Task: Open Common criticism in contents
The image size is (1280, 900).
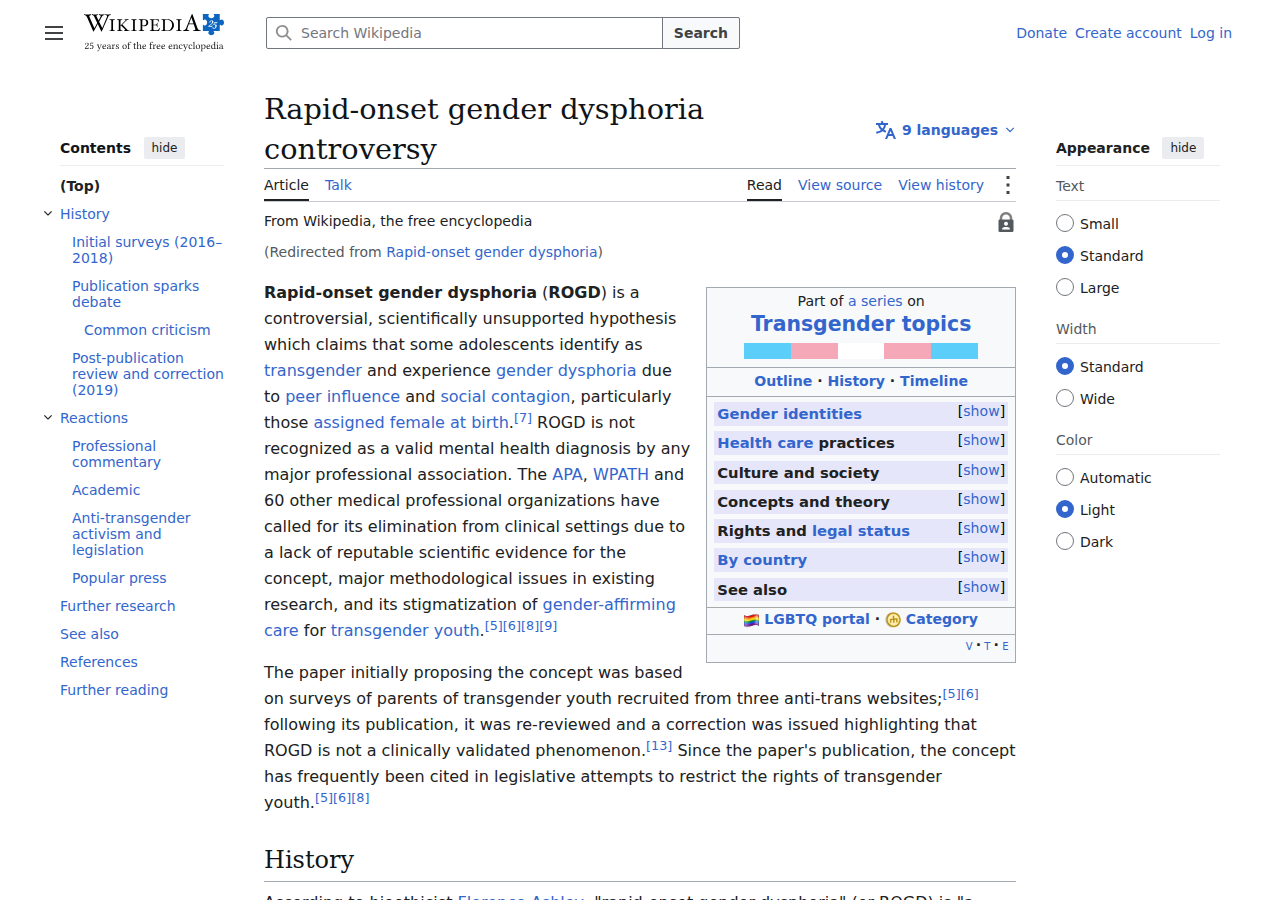Action: (x=147, y=330)
